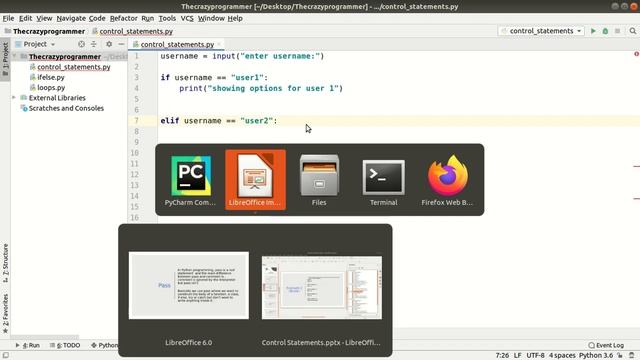The height and width of the screenshot is (360, 640).
Task: Click the stop process icon
Action: click(x=618, y=31)
